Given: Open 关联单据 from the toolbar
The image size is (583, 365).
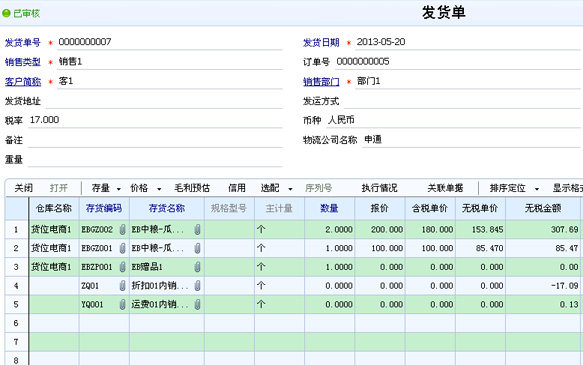Looking at the screenshot, I should point(445,188).
